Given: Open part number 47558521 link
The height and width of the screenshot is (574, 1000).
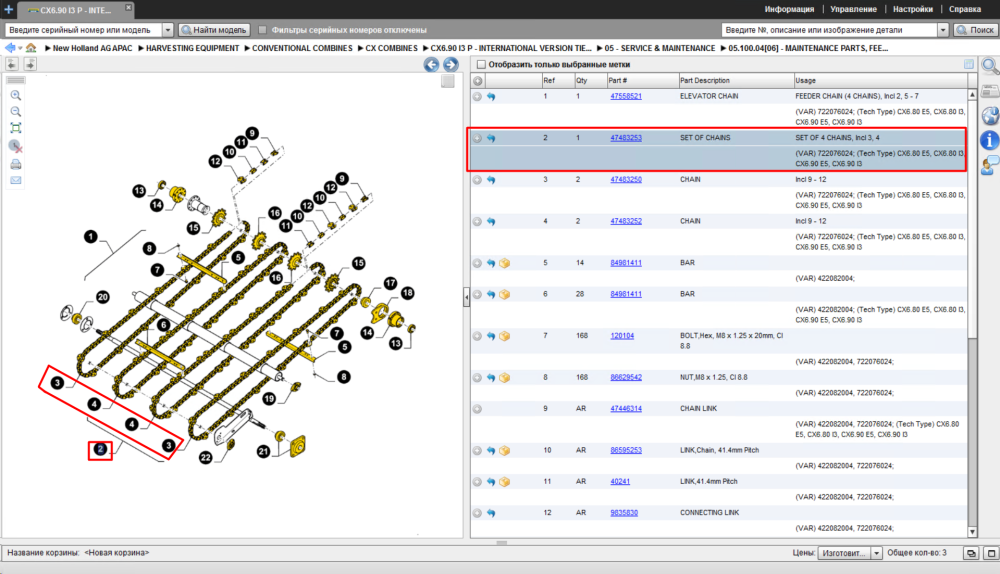Looking at the screenshot, I should click(x=626, y=96).
